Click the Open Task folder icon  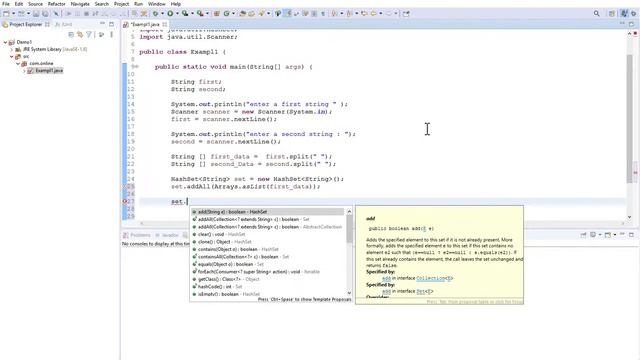(251, 13)
